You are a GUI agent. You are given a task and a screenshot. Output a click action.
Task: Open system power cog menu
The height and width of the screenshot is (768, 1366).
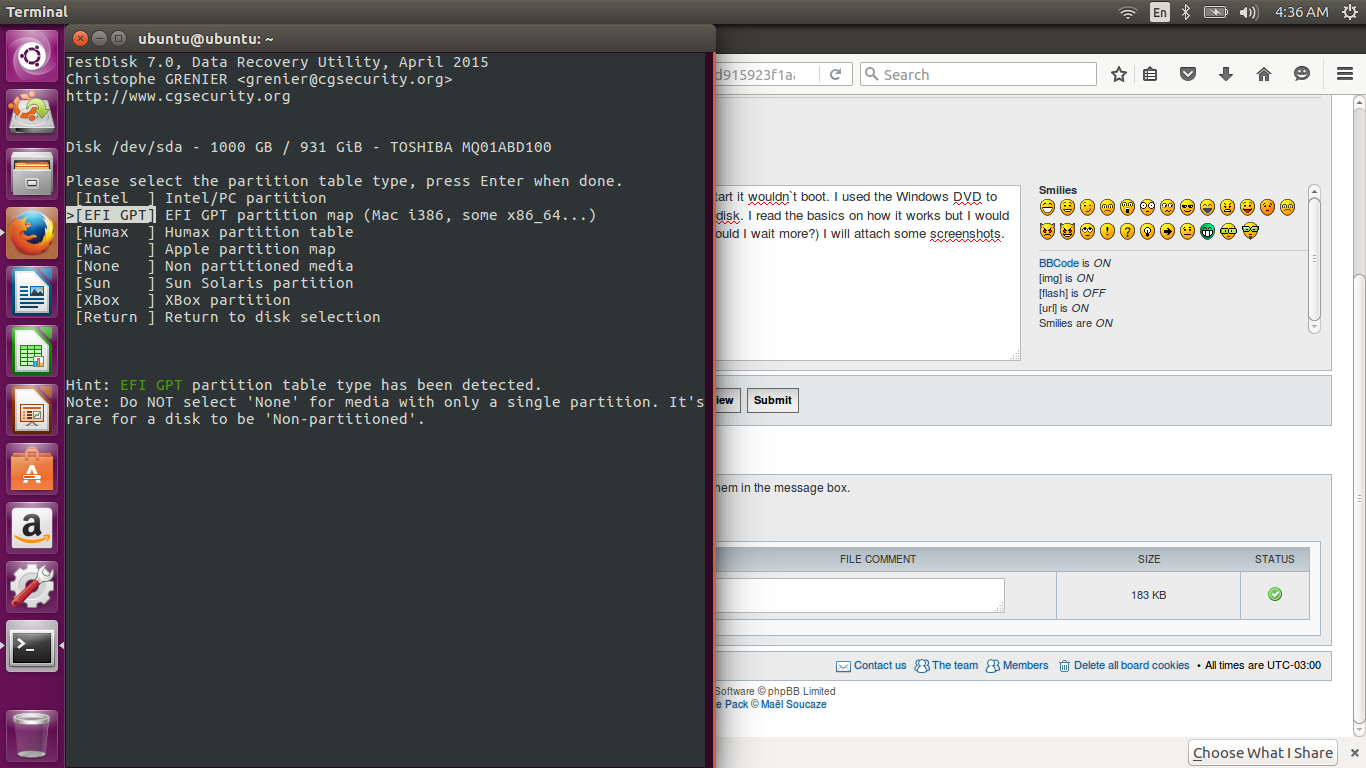click(x=1349, y=12)
